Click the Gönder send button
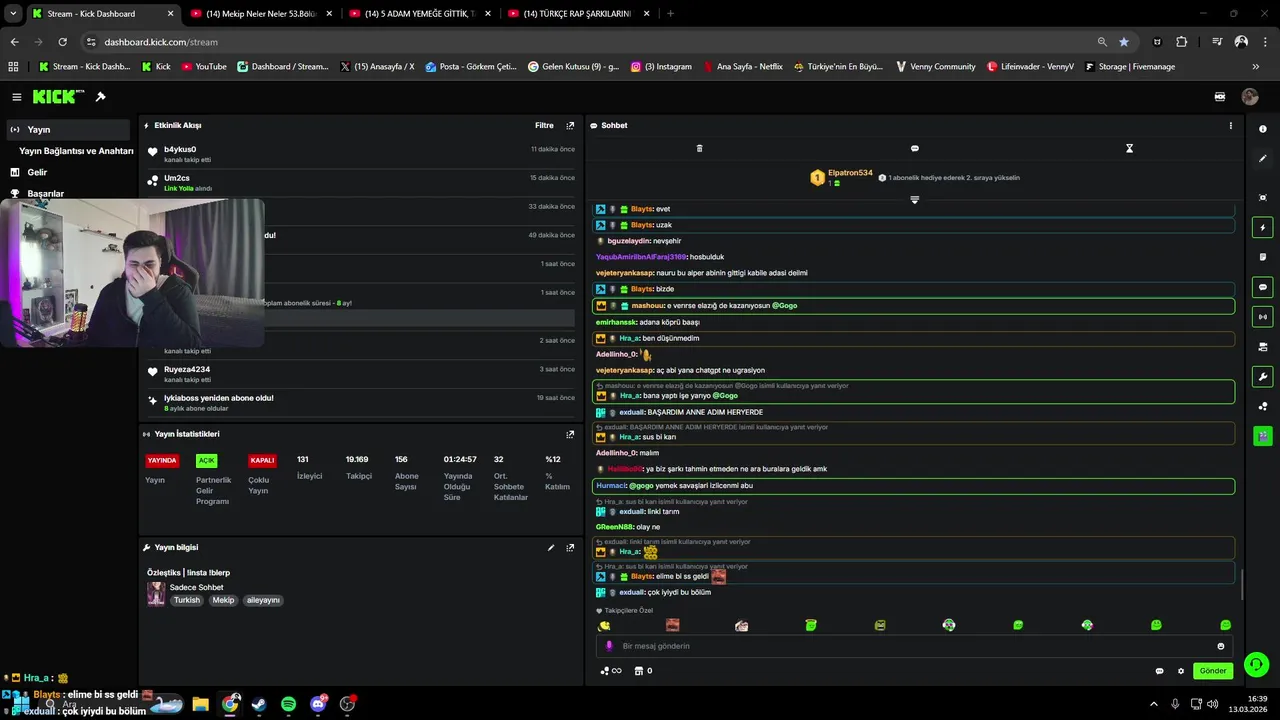Screen dimensions: 1280x720 click(1213, 671)
